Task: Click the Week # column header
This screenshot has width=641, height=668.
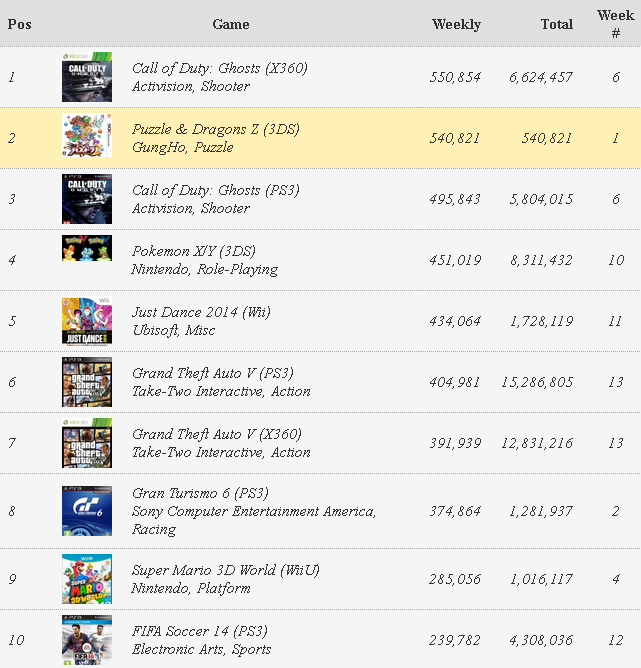Action: tap(615, 24)
